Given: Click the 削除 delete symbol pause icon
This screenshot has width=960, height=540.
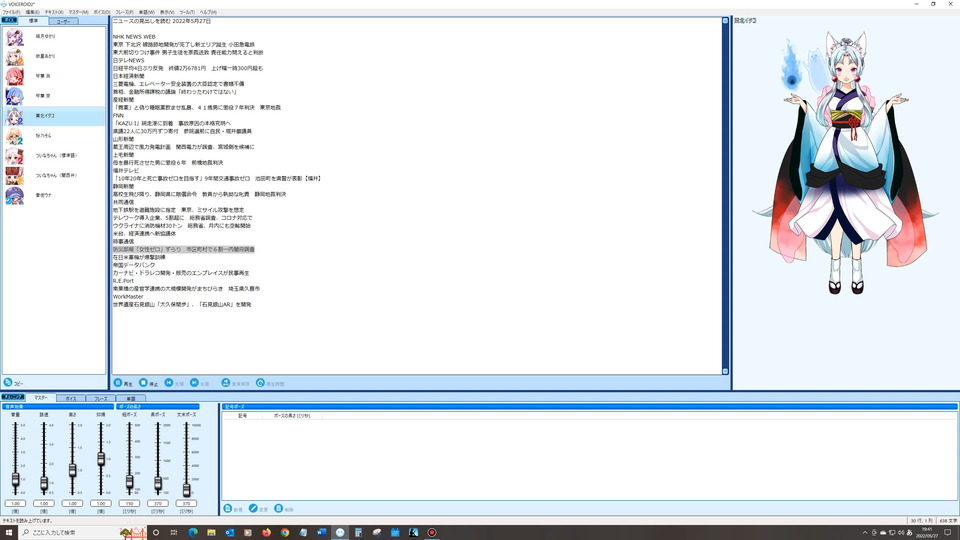Looking at the screenshot, I should pyautogui.click(x=279, y=509).
